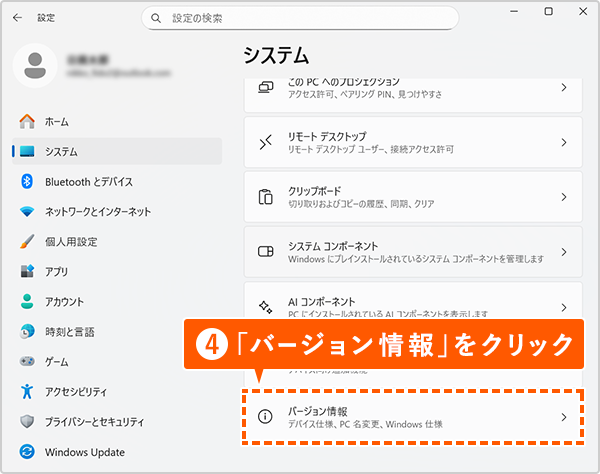
Task: Click the back arrow in title bar
Action: (x=17, y=18)
